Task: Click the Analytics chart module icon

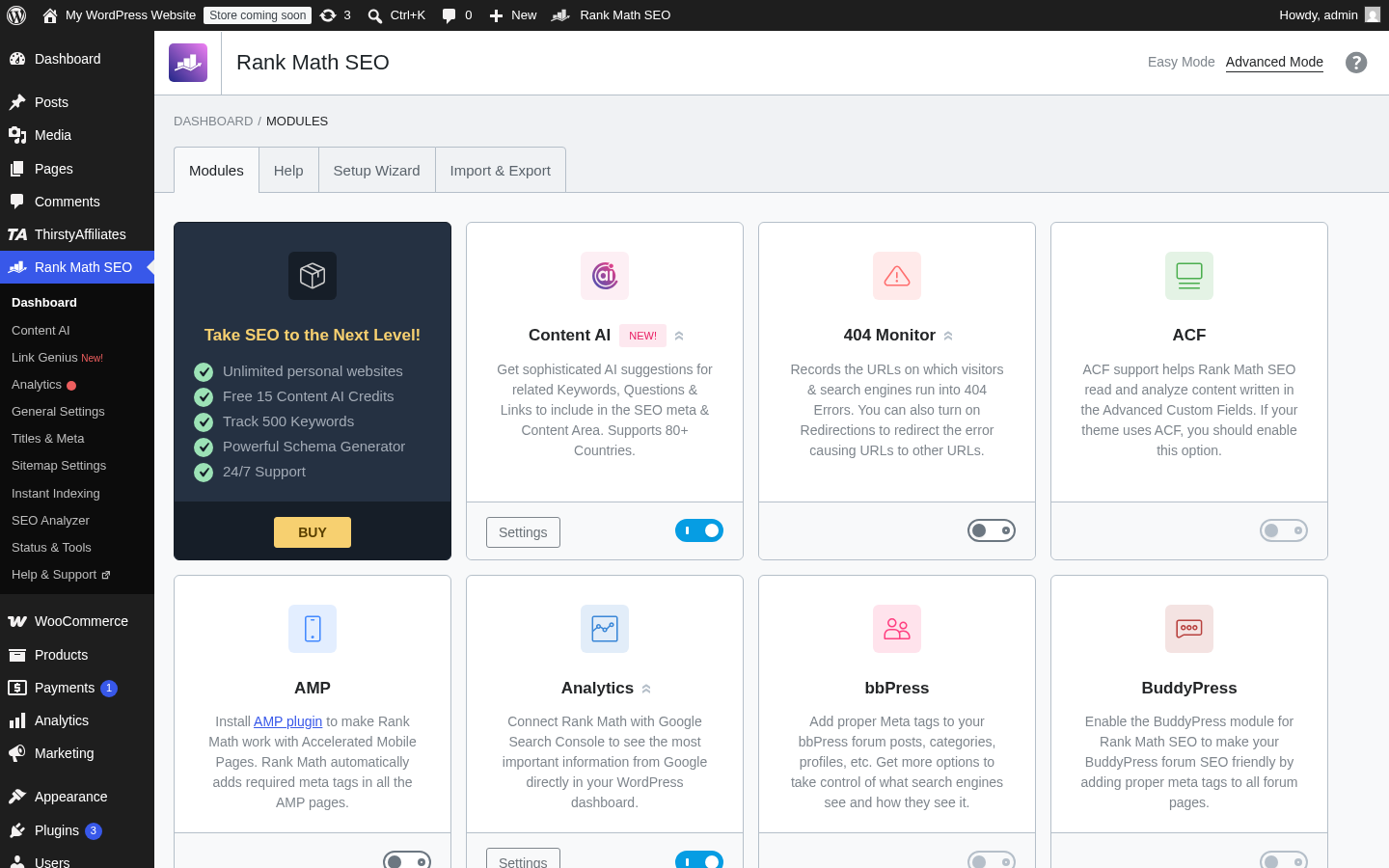Action: [x=605, y=629]
